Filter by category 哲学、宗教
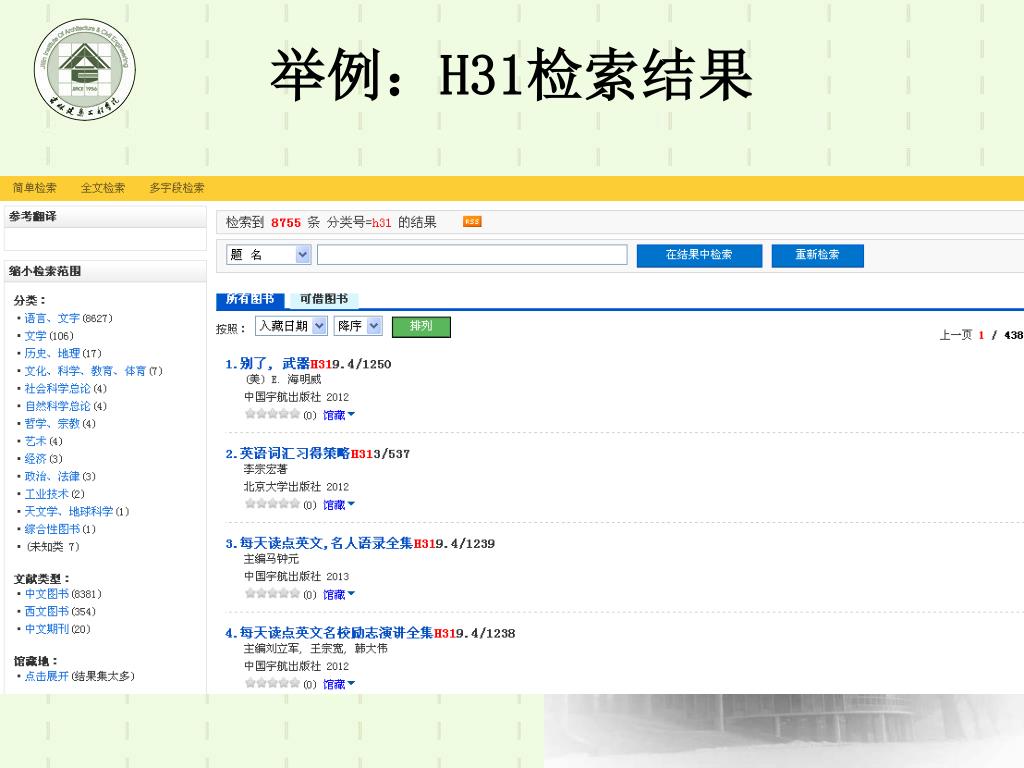The width and height of the screenshot is (1024, 768). point(52,423)
